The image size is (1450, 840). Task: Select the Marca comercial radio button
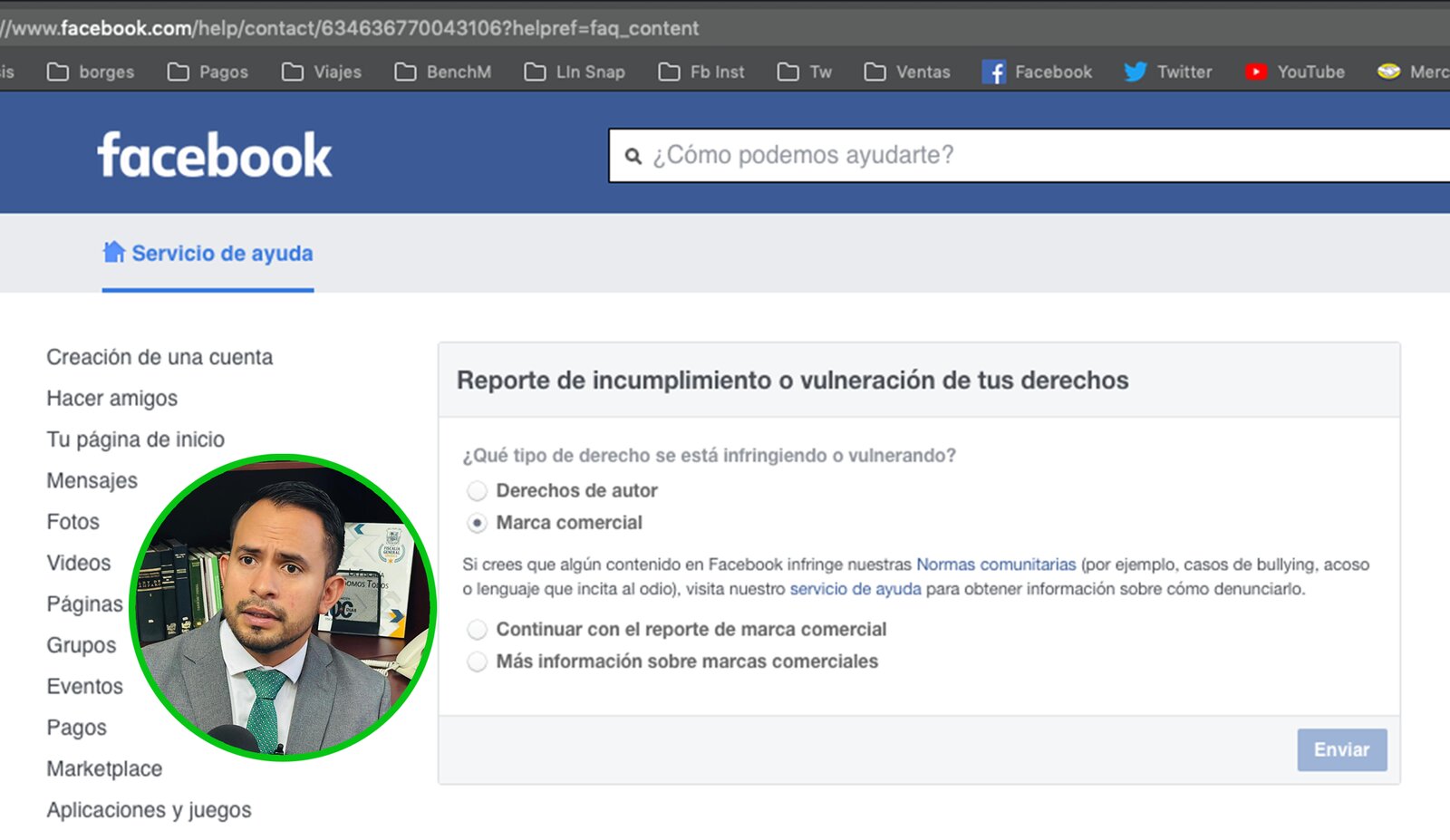(x=477, y=523)
